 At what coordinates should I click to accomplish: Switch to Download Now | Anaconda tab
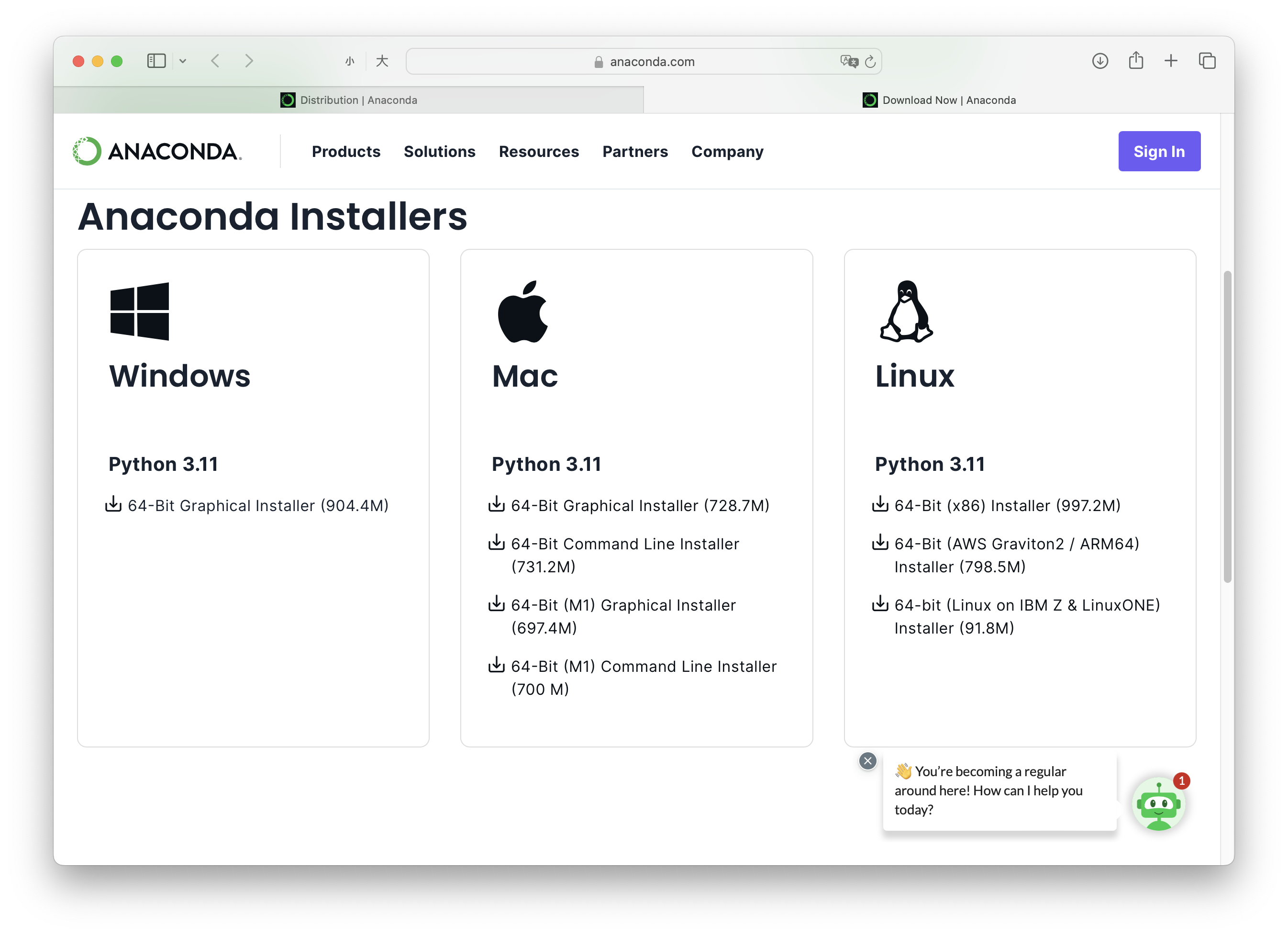[939, 100]
